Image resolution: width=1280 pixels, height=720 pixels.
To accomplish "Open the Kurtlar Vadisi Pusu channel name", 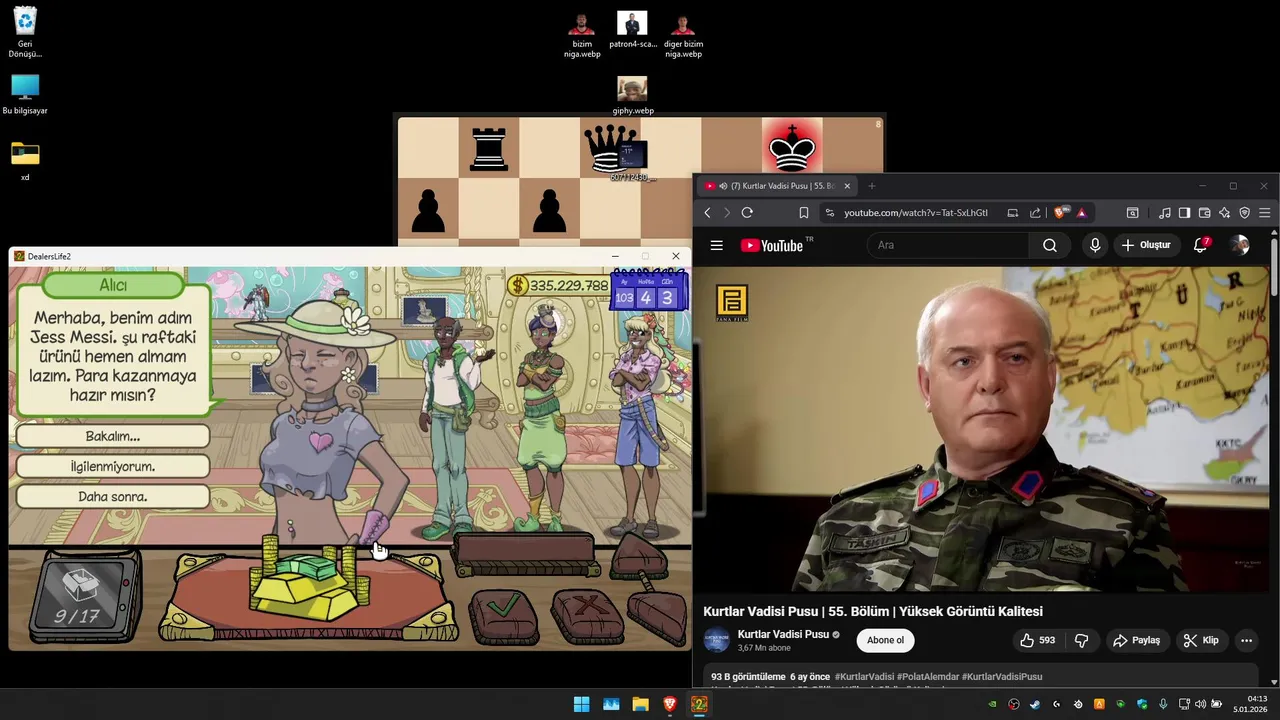I will [x=783, y=634].
